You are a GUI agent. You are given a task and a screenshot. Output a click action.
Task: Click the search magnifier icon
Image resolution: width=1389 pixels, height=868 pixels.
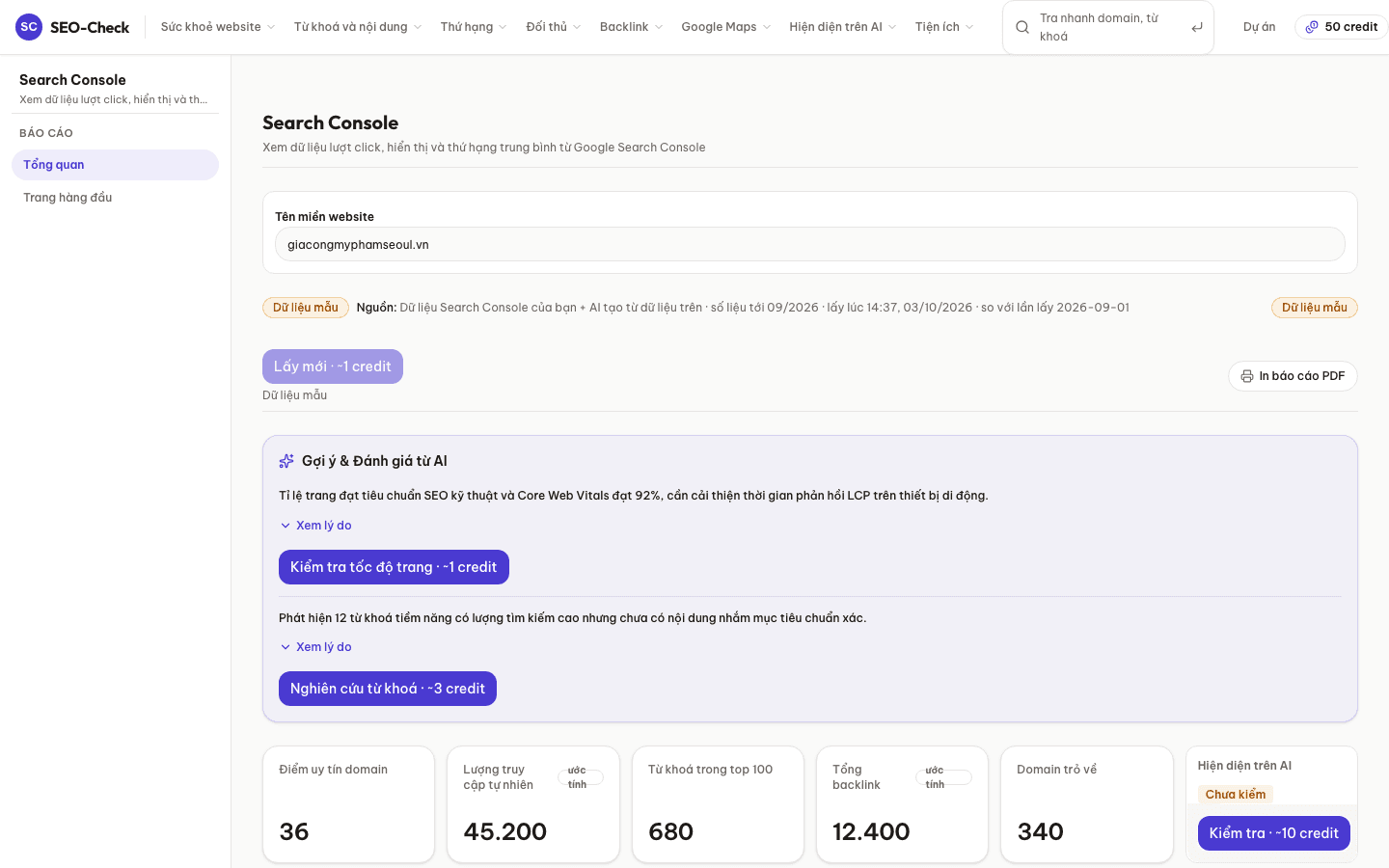[1022, 27]
